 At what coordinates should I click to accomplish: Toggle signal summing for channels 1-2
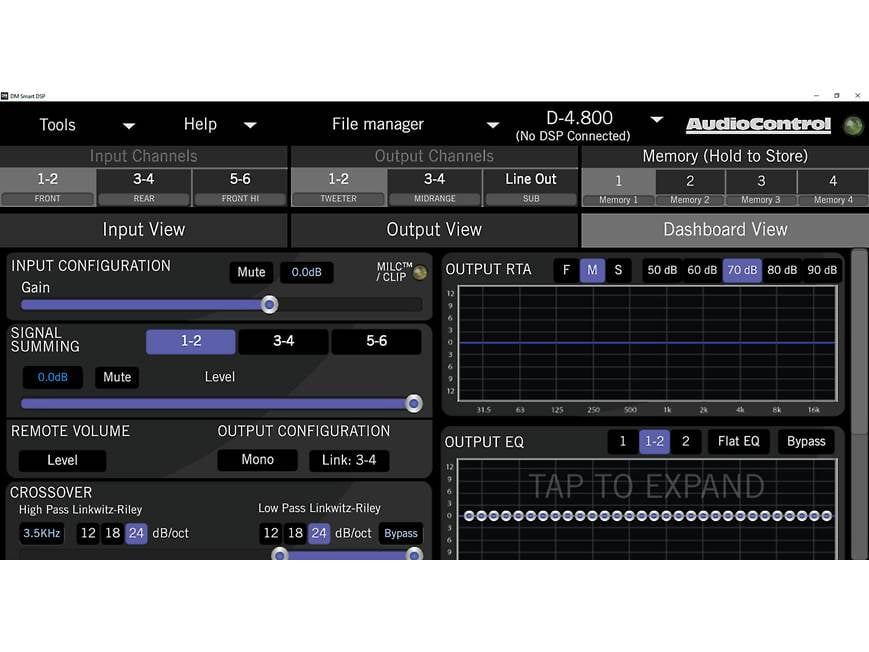[191, 341]
